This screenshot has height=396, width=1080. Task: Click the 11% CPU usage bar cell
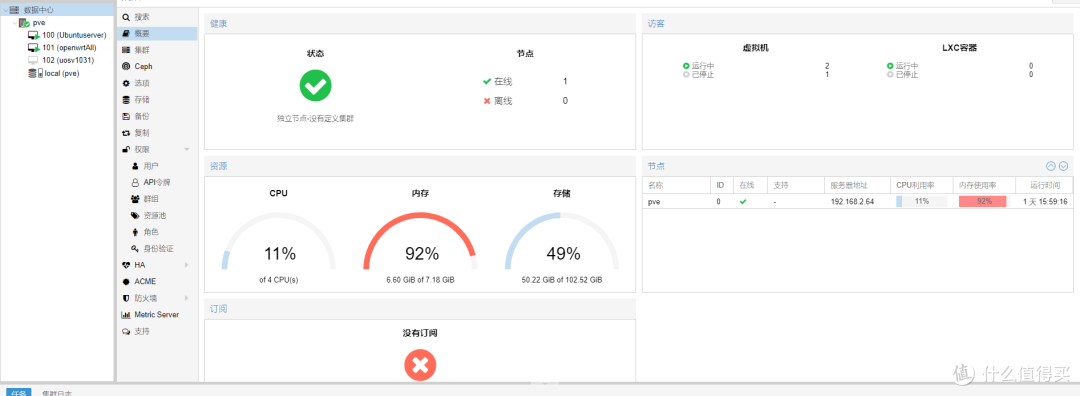(922, 201)
